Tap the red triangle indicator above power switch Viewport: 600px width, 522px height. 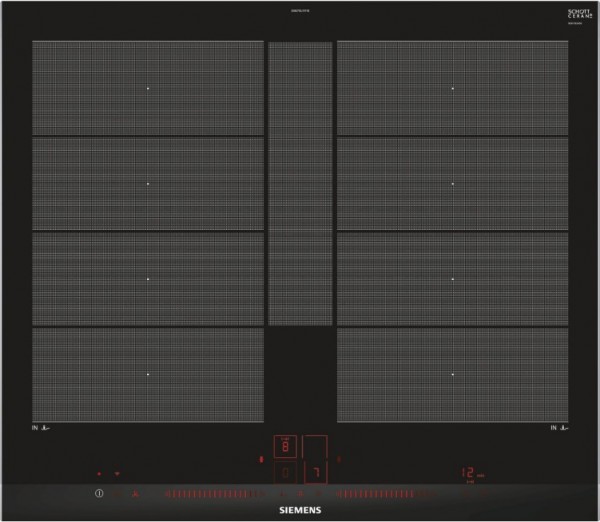(x=117, y=474)
